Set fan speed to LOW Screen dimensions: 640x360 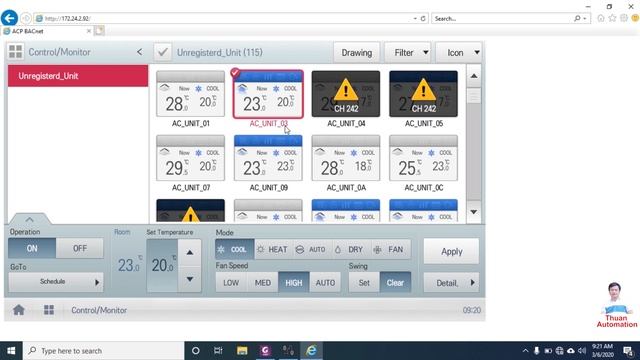(231, 282)
